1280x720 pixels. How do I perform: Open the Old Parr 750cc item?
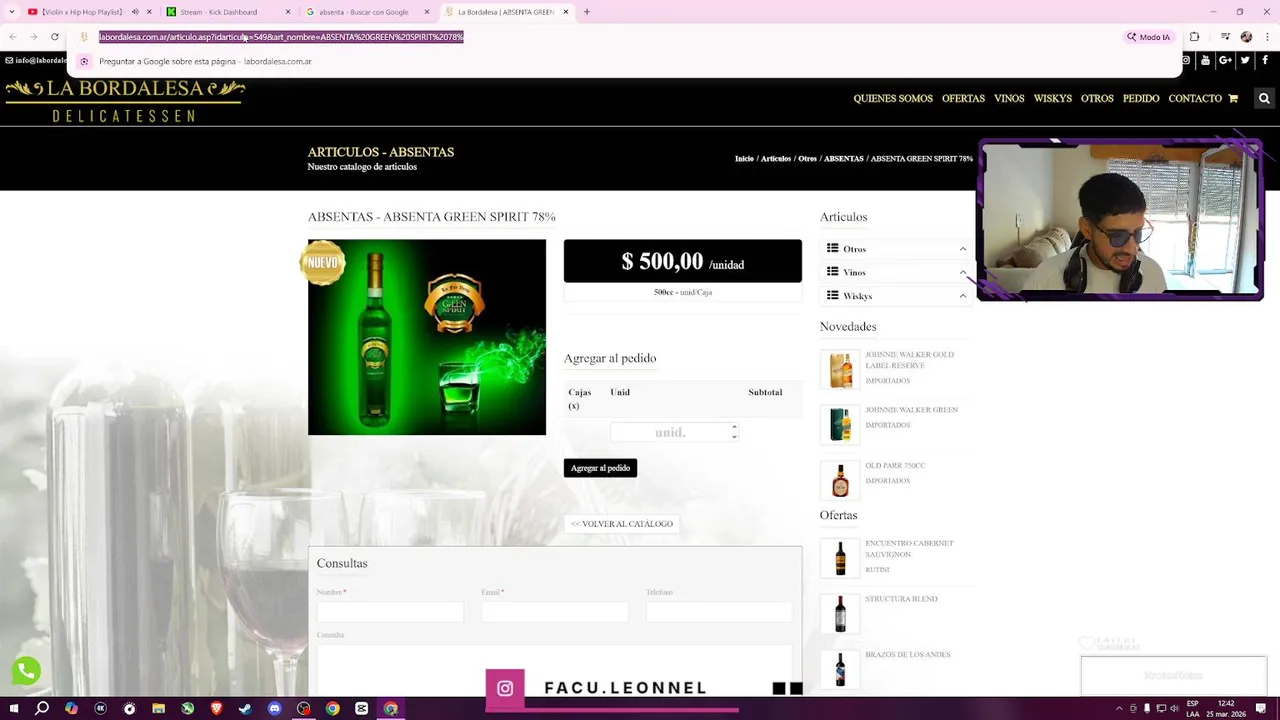(x=895, y=466)
